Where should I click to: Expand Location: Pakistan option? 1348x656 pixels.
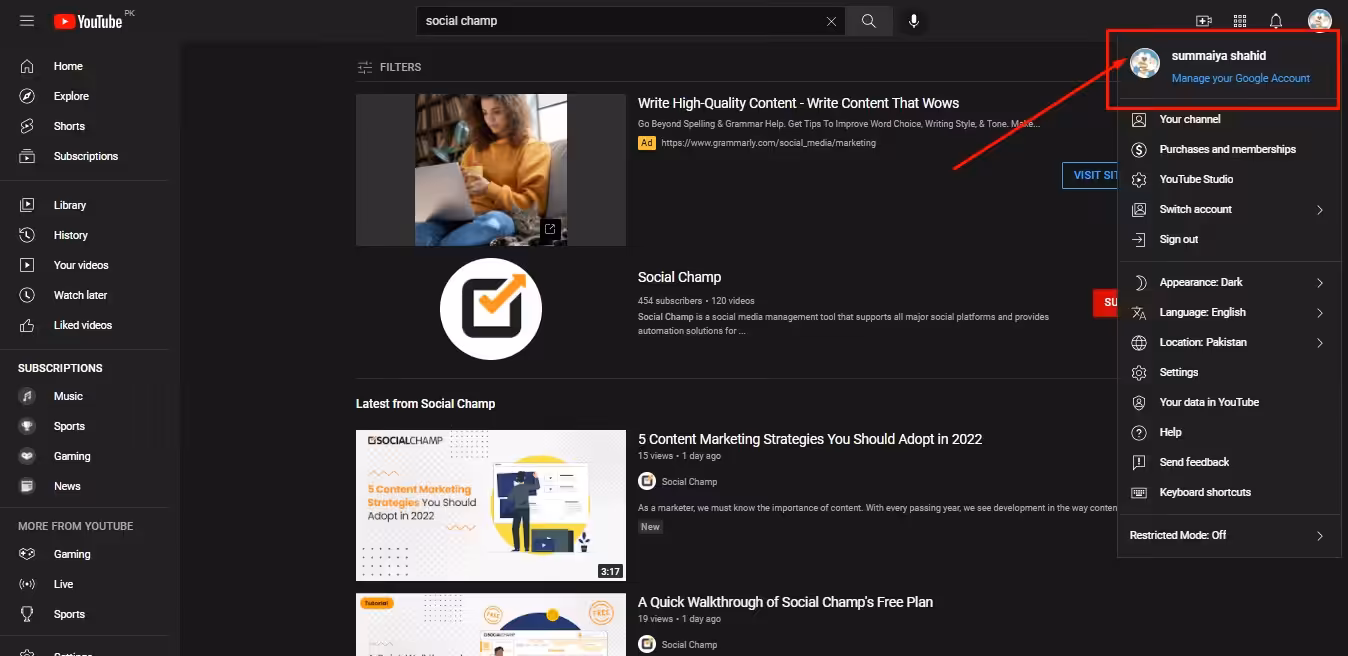tap(1229, 342)
